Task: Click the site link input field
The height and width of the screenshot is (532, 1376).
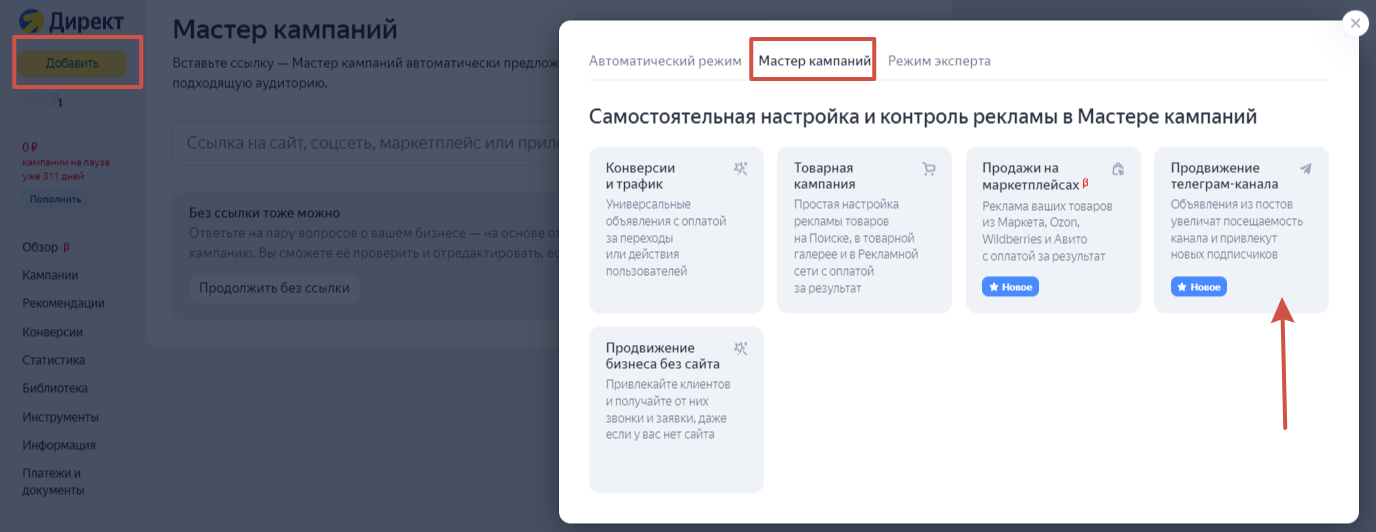Action: [365, 143]
